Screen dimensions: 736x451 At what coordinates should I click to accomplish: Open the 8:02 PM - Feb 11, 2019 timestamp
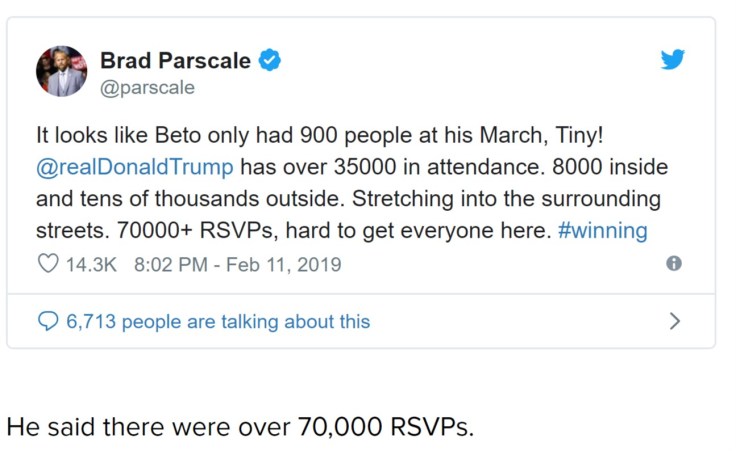point(237,265)
